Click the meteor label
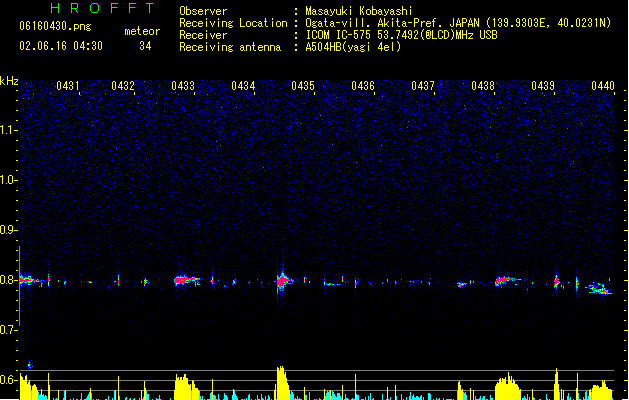 coord(142,31)
